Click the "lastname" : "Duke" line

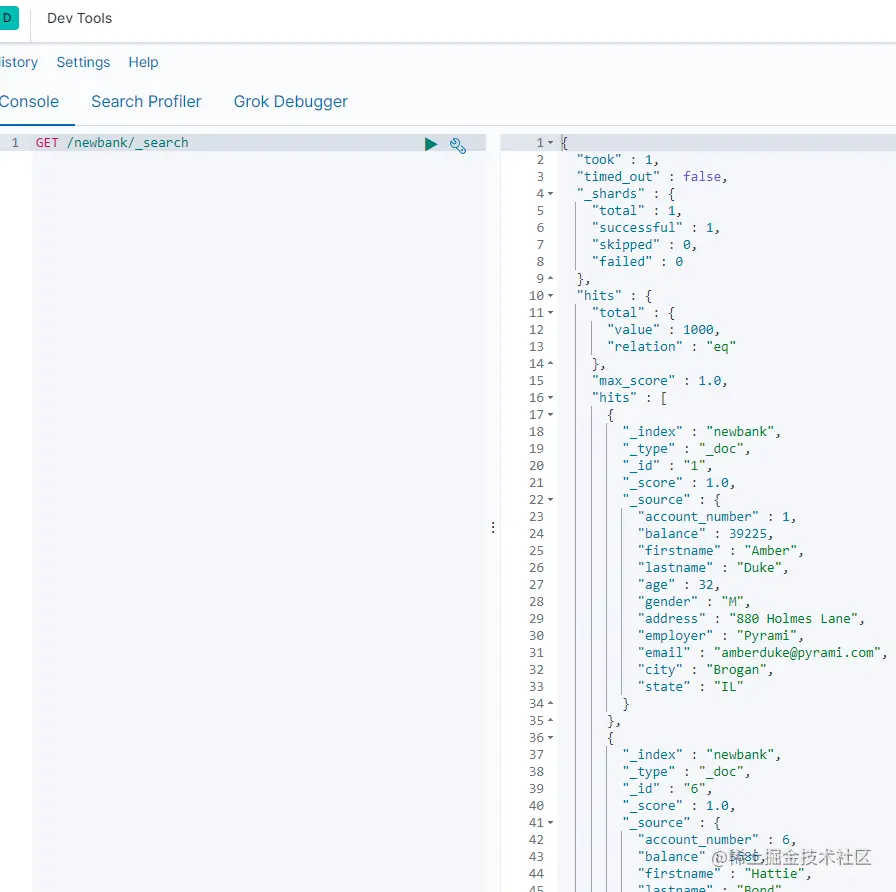coord(713,568)
